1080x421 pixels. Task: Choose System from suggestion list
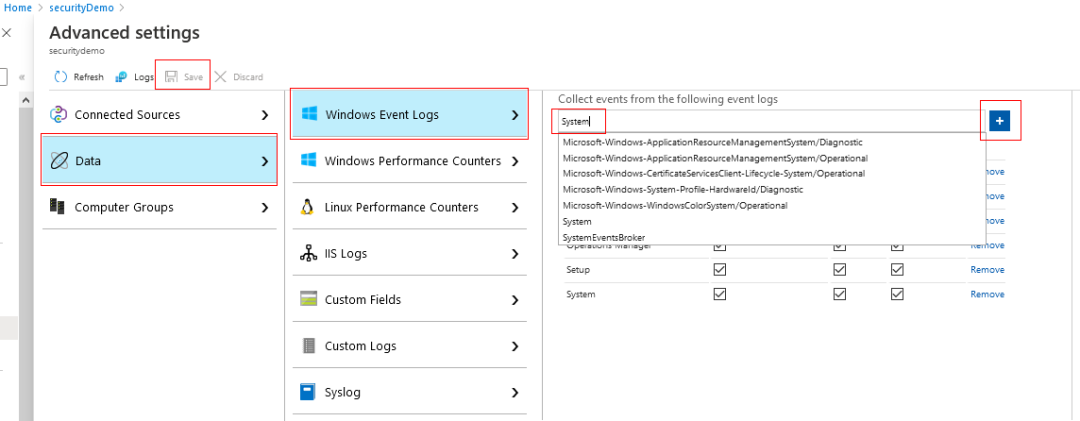577,221
